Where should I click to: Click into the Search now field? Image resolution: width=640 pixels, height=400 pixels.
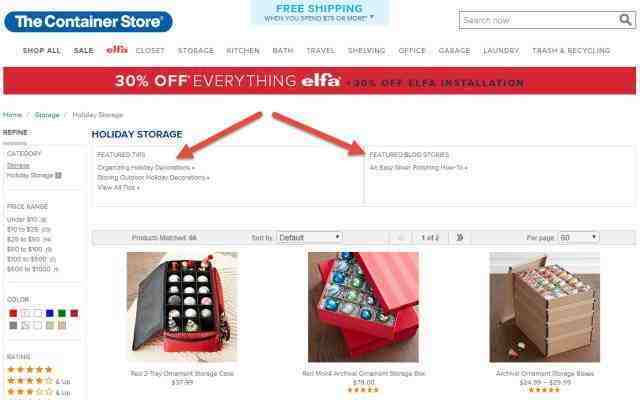tap(539, 20)
